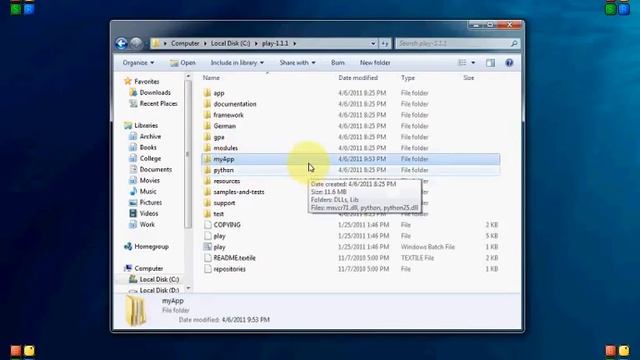
Task: Select the play file of type File
Action: click(219, 236)
